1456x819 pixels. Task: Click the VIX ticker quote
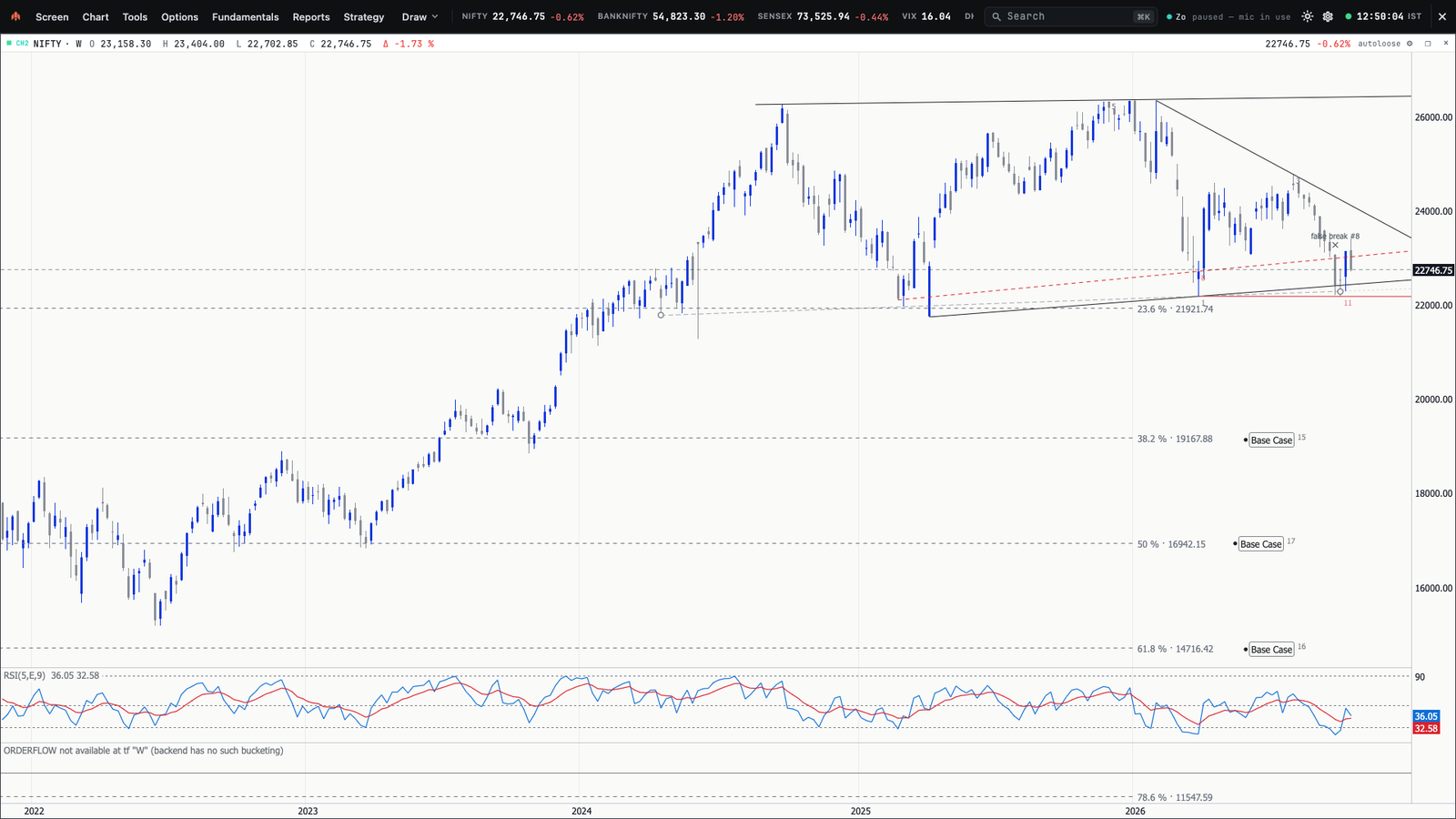pos(926,16)
